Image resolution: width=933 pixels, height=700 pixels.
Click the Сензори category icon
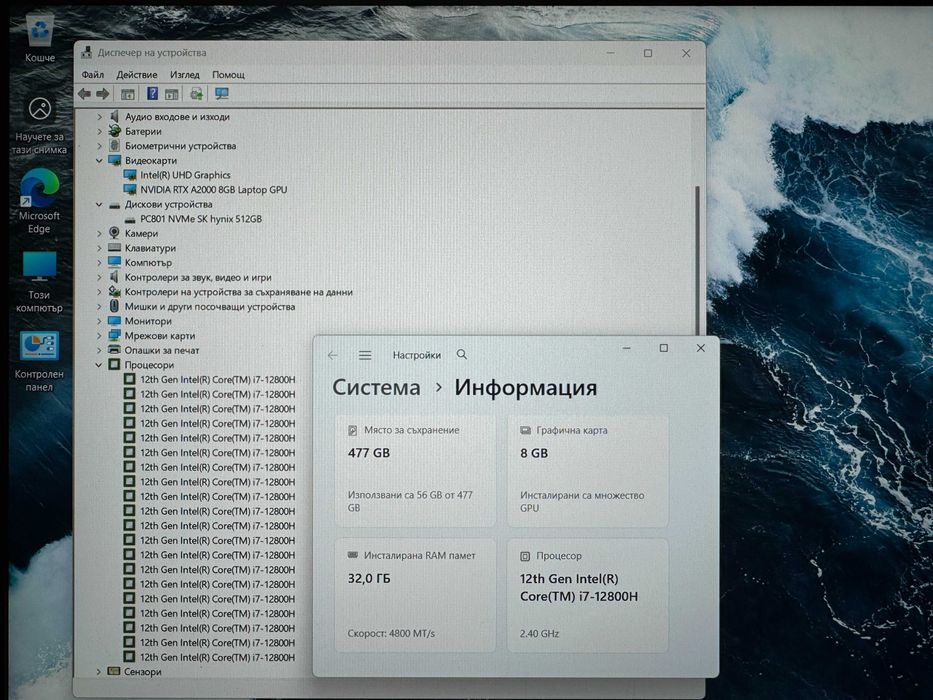click(x=114, y=671)
